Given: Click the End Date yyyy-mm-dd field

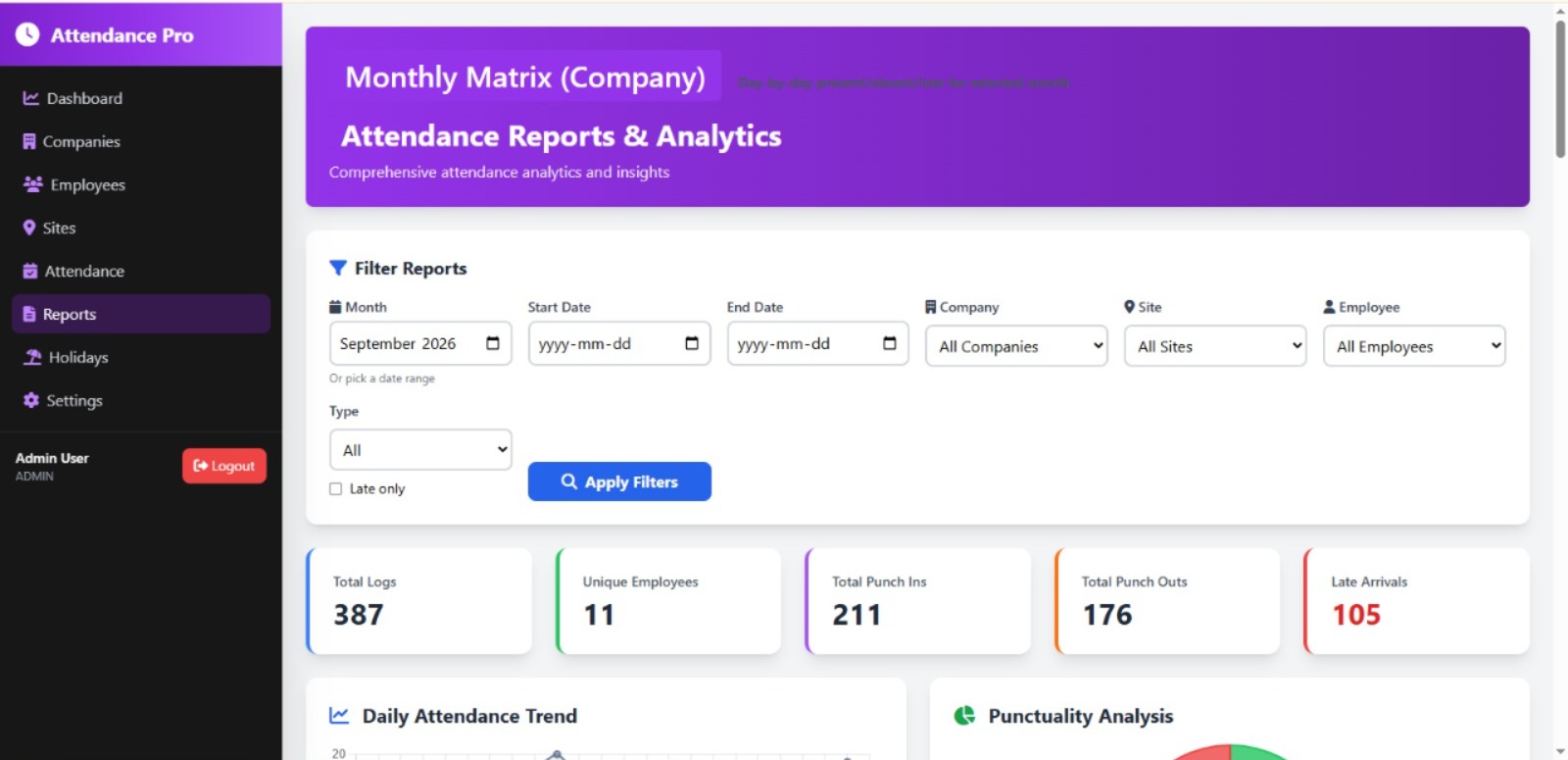Looking at the screenshot, I should tap(818, 343).
